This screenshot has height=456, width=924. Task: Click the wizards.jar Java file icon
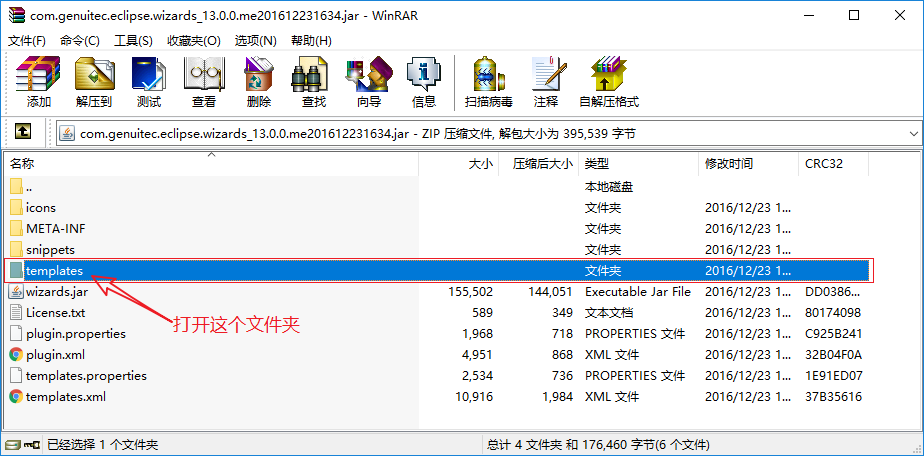[x=16, y=292]
